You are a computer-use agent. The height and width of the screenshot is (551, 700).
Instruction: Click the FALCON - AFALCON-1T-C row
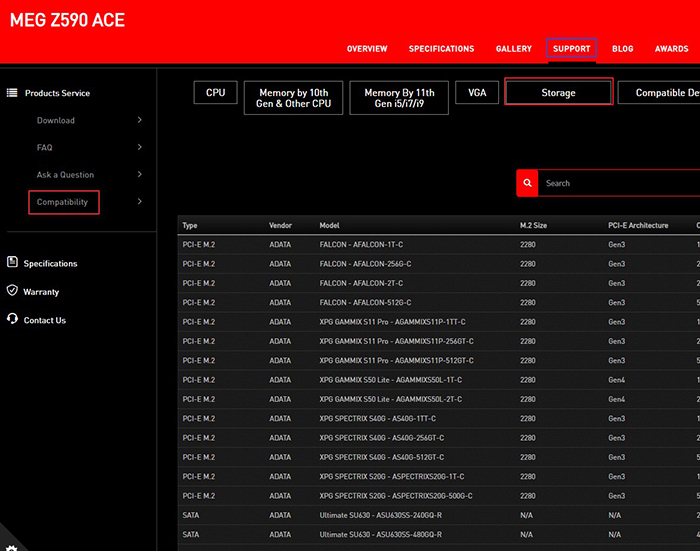click(x=439, y=245)
